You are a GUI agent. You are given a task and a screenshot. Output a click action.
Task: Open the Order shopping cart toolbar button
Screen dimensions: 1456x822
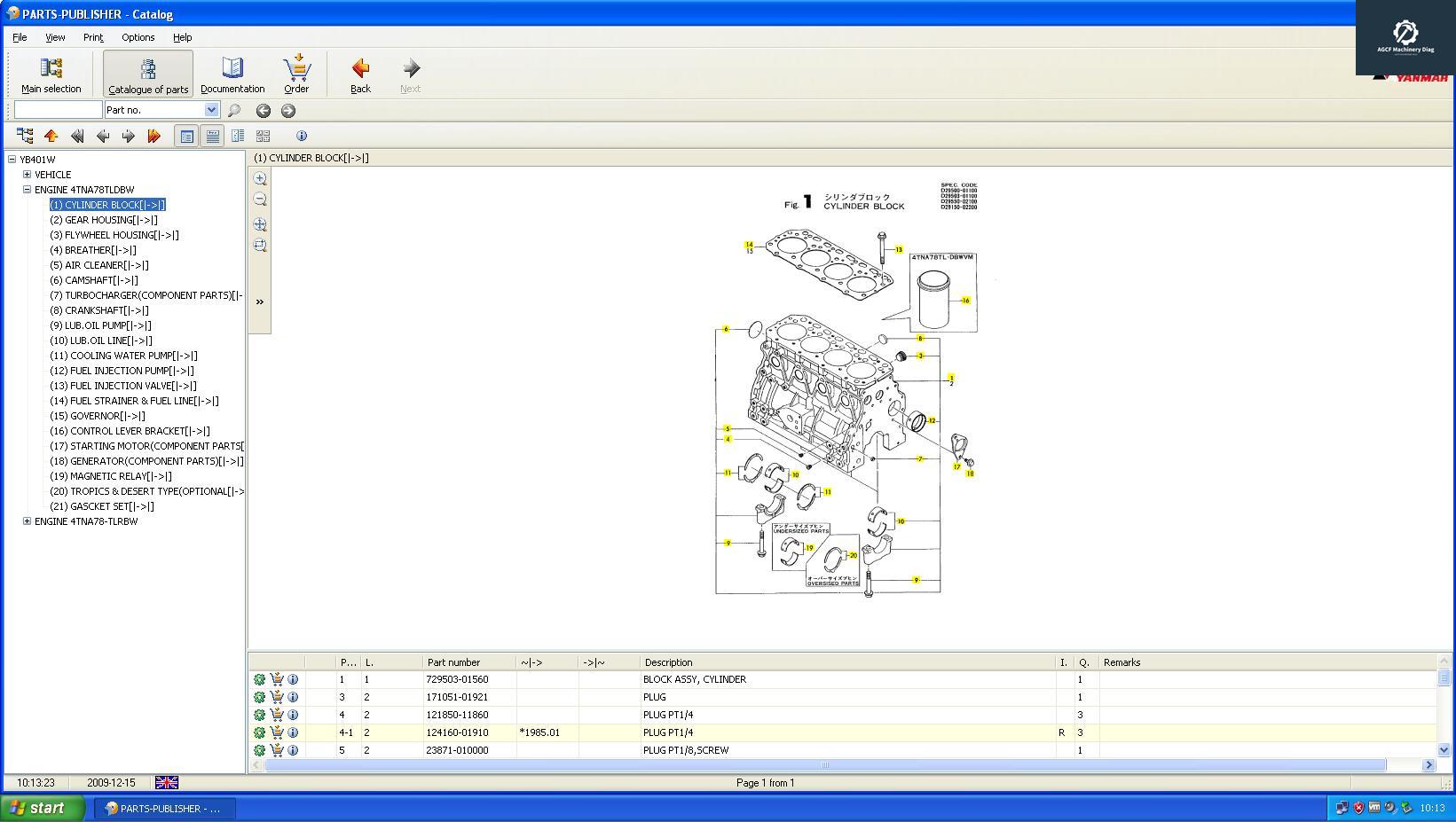(296, 74)
